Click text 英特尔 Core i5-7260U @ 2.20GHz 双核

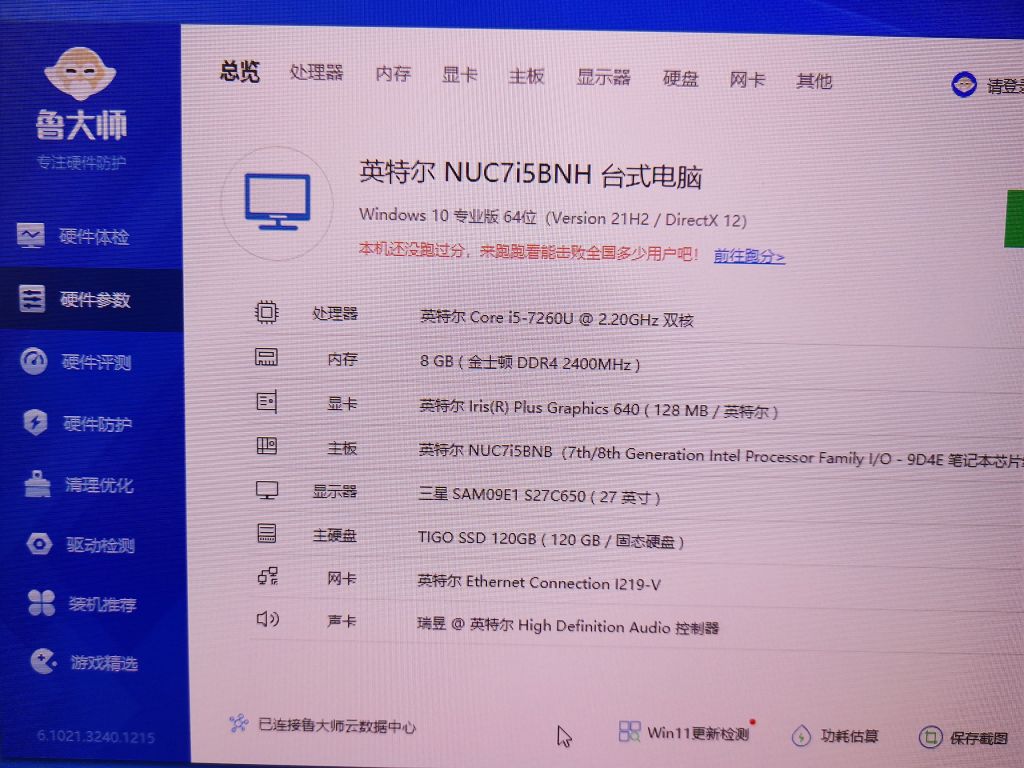[556, 319]
